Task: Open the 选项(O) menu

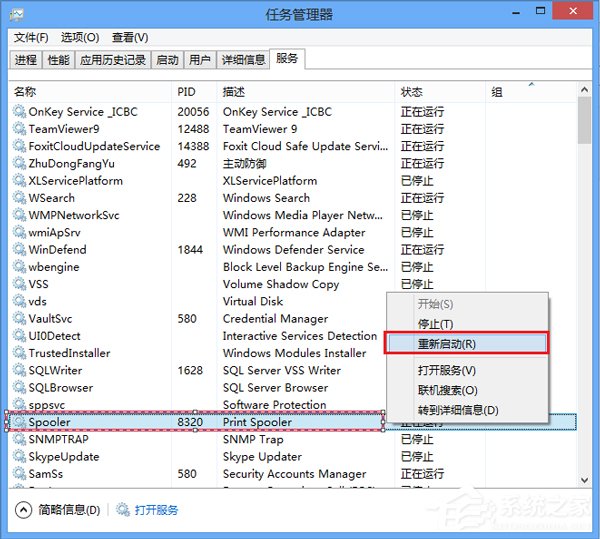Action: point(80,37)
